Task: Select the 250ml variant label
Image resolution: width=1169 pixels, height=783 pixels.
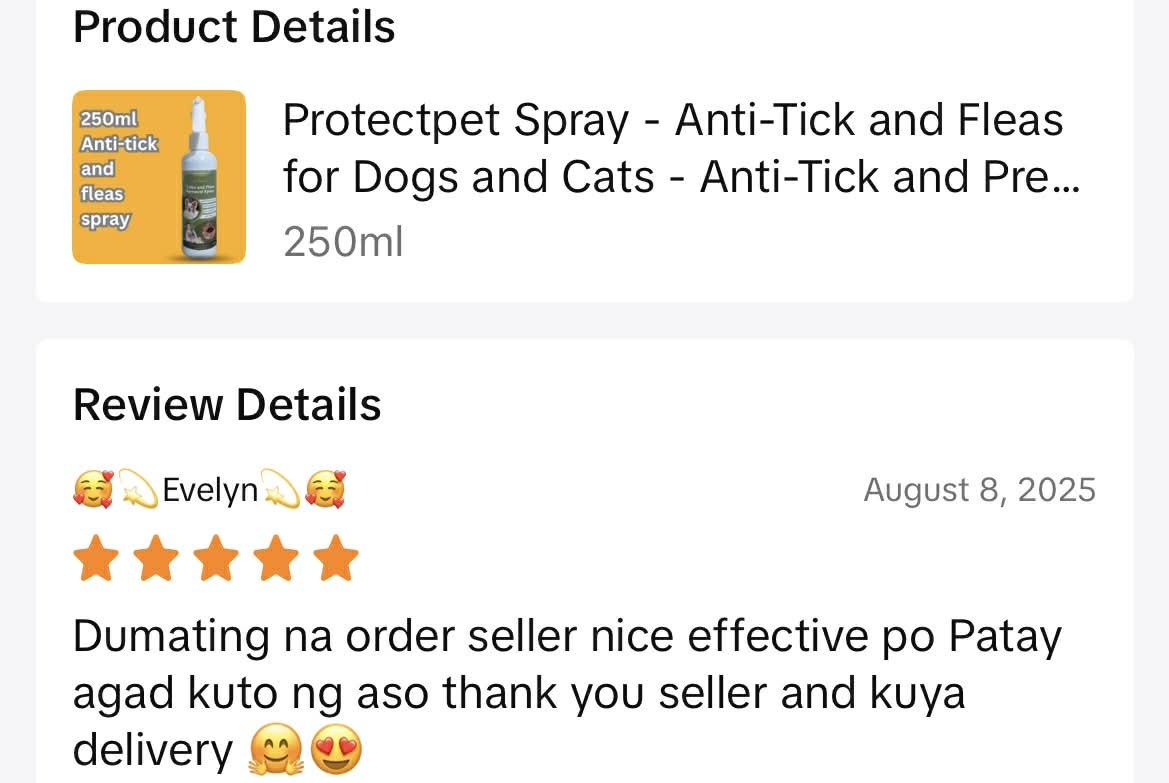Action: click(343, 241)
